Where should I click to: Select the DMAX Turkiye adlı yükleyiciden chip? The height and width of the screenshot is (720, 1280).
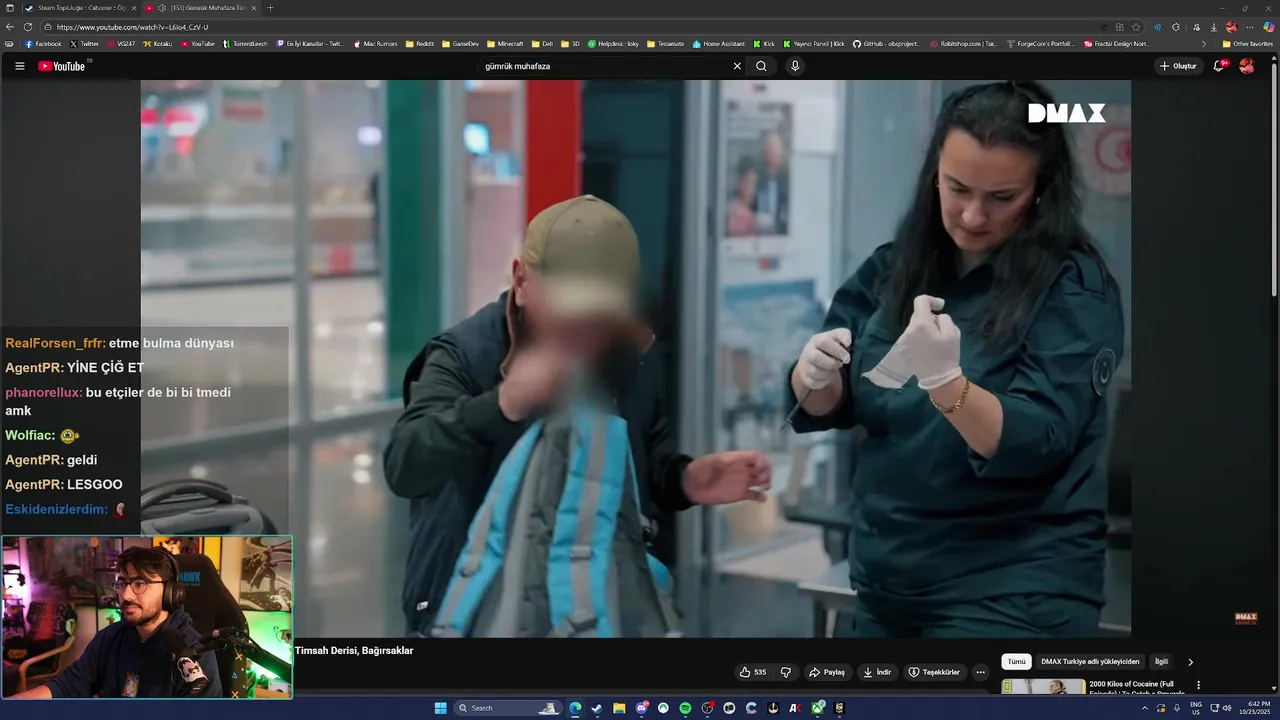pos(1090,662)
